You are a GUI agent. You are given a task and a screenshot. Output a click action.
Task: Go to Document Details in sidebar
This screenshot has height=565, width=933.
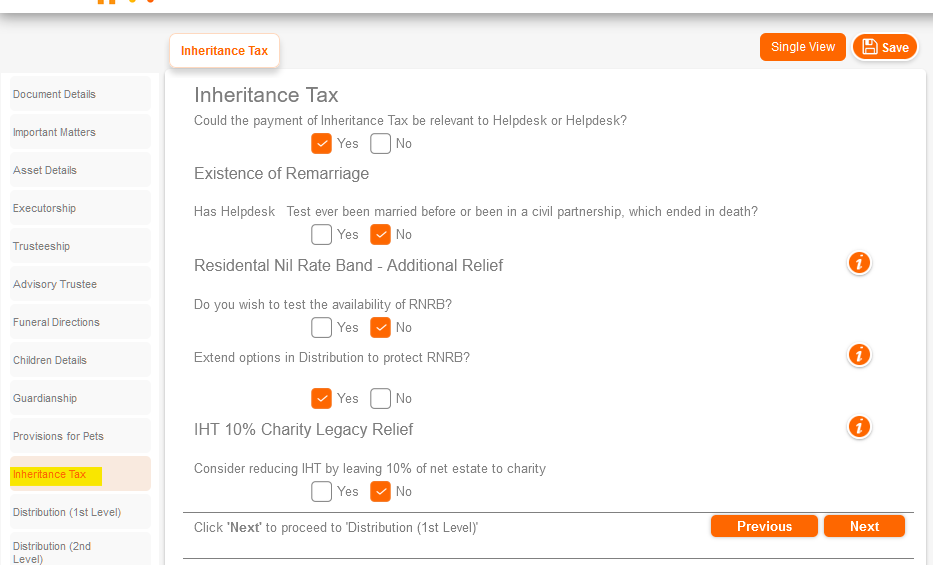pyautogui.click(x=55, y=94)
